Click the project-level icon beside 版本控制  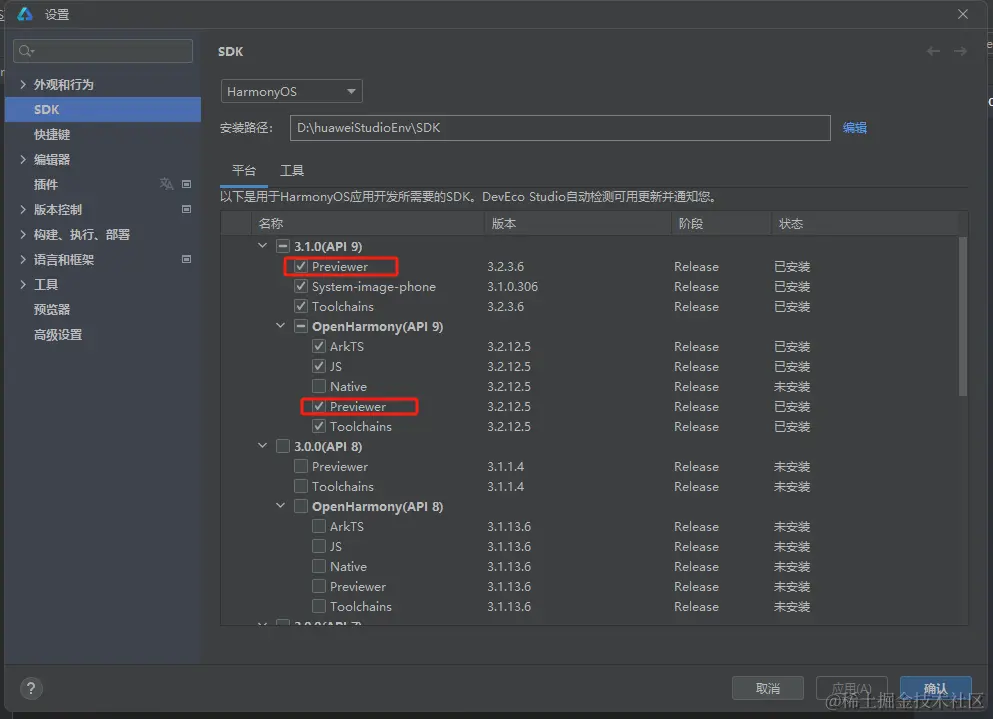tap(186, 209)
